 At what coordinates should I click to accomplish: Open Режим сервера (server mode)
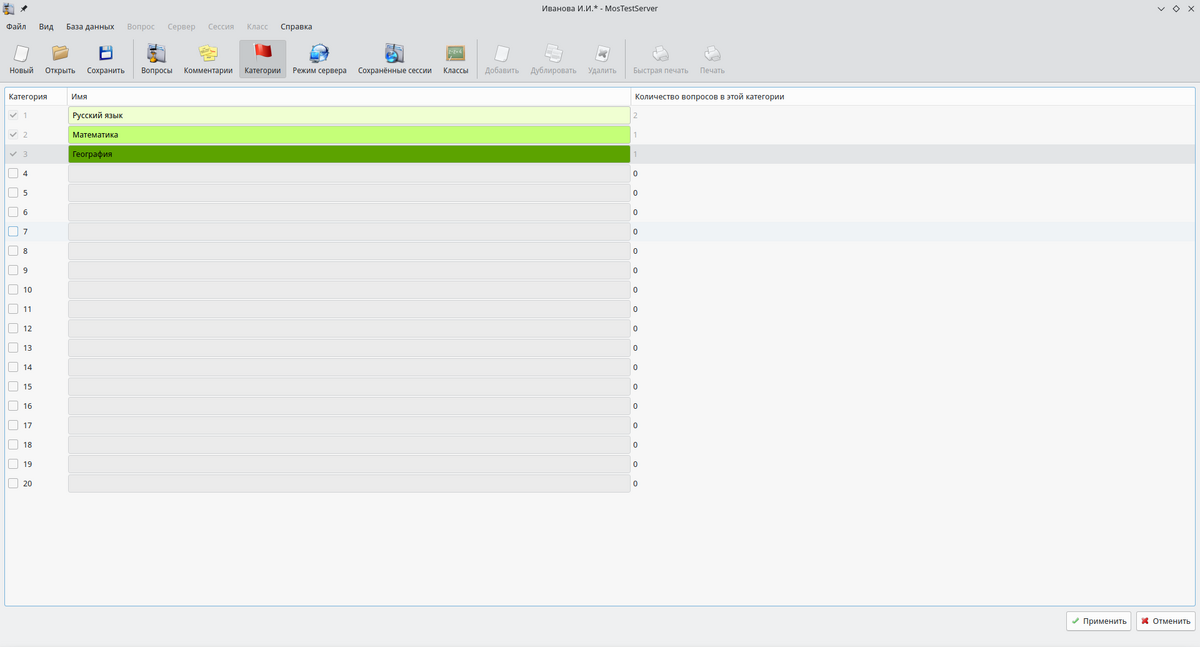pyautogui.click(x=319, y=55)
